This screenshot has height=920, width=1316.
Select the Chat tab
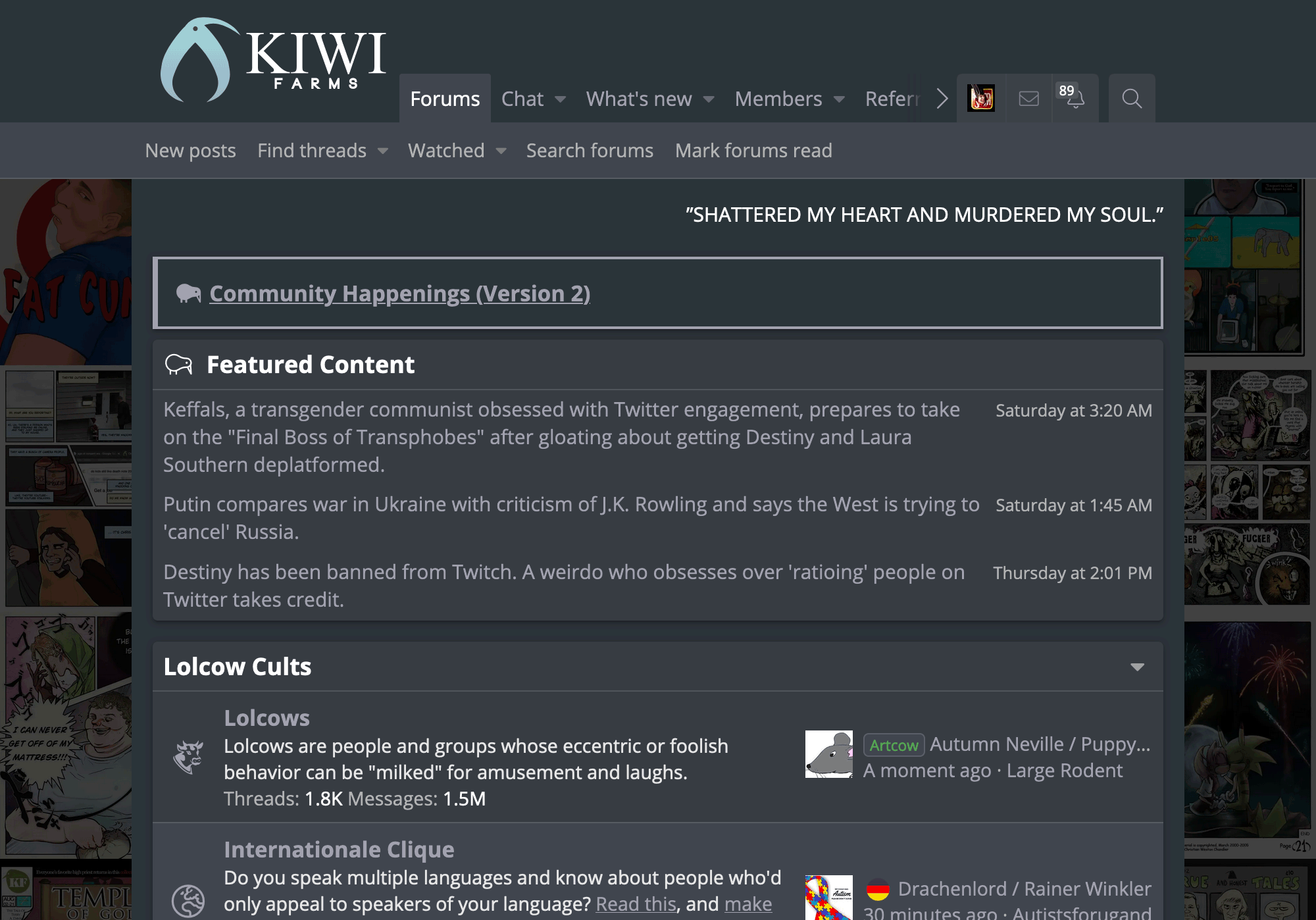coord(522,99)
